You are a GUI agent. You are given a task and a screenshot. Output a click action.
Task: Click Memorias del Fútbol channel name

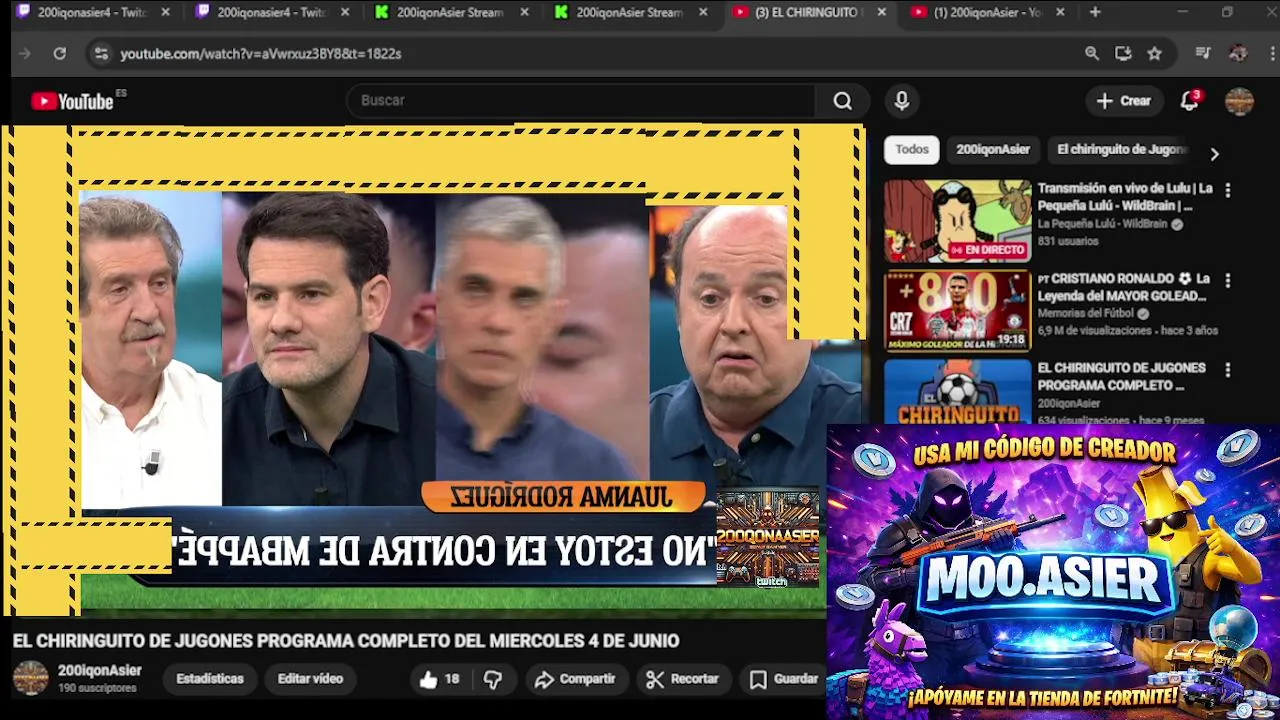[1085, 314]
